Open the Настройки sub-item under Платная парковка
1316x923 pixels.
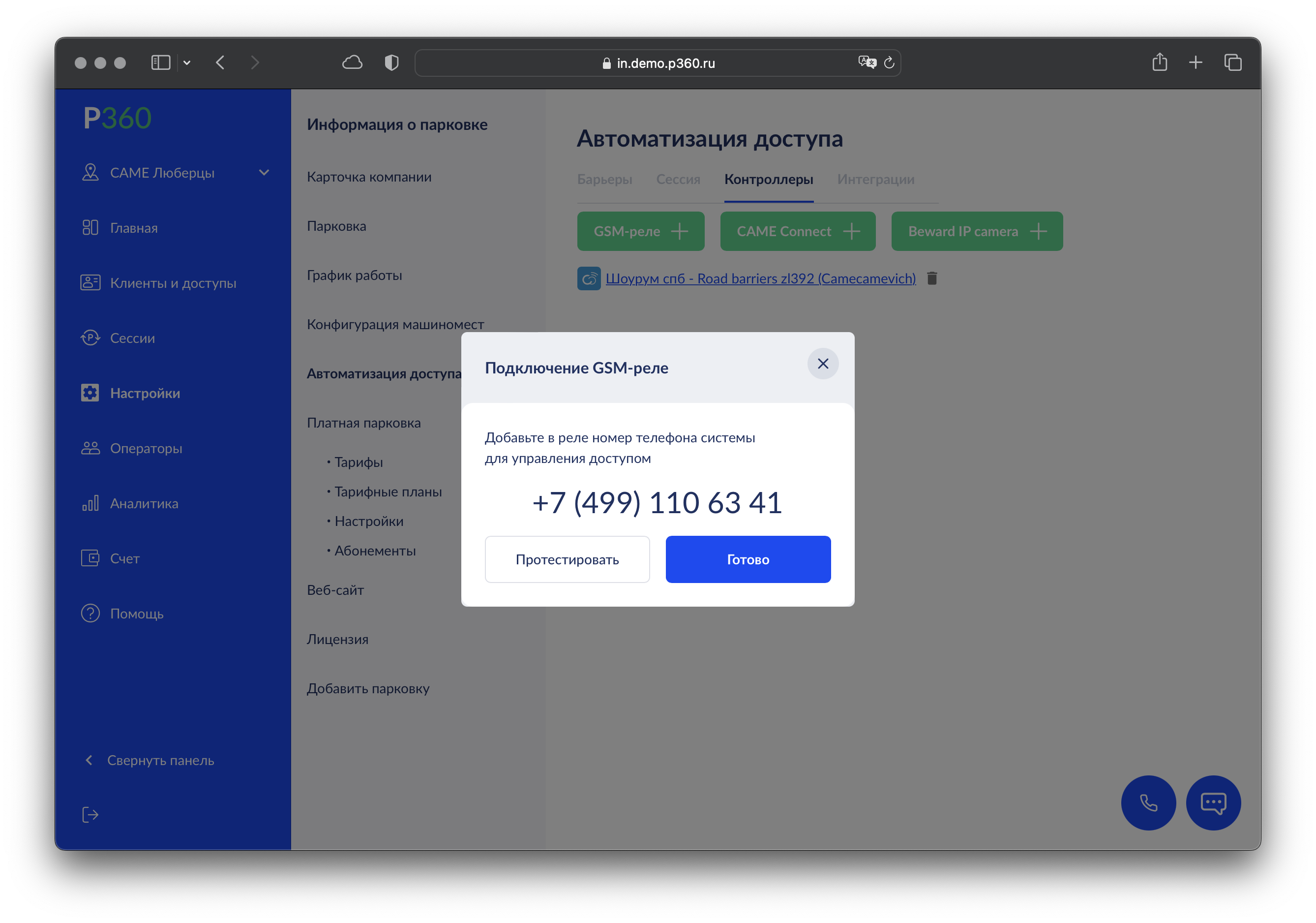[368, 521]
